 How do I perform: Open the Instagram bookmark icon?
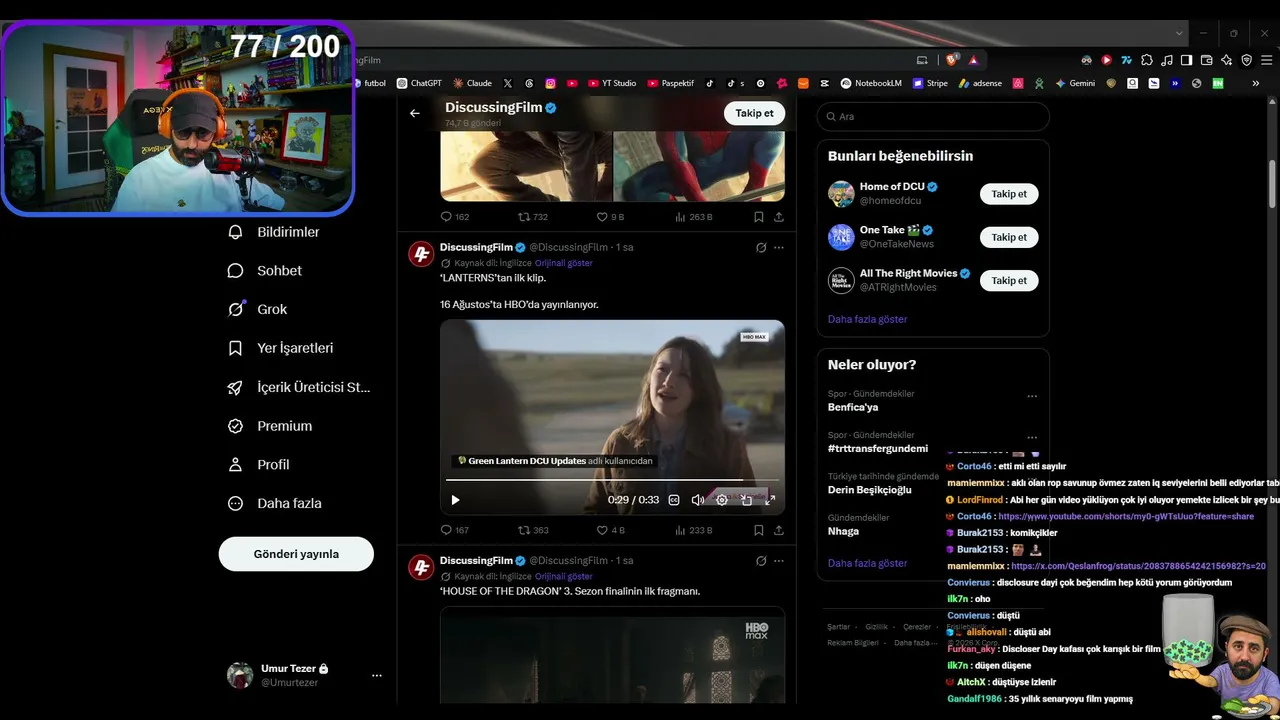550,83
